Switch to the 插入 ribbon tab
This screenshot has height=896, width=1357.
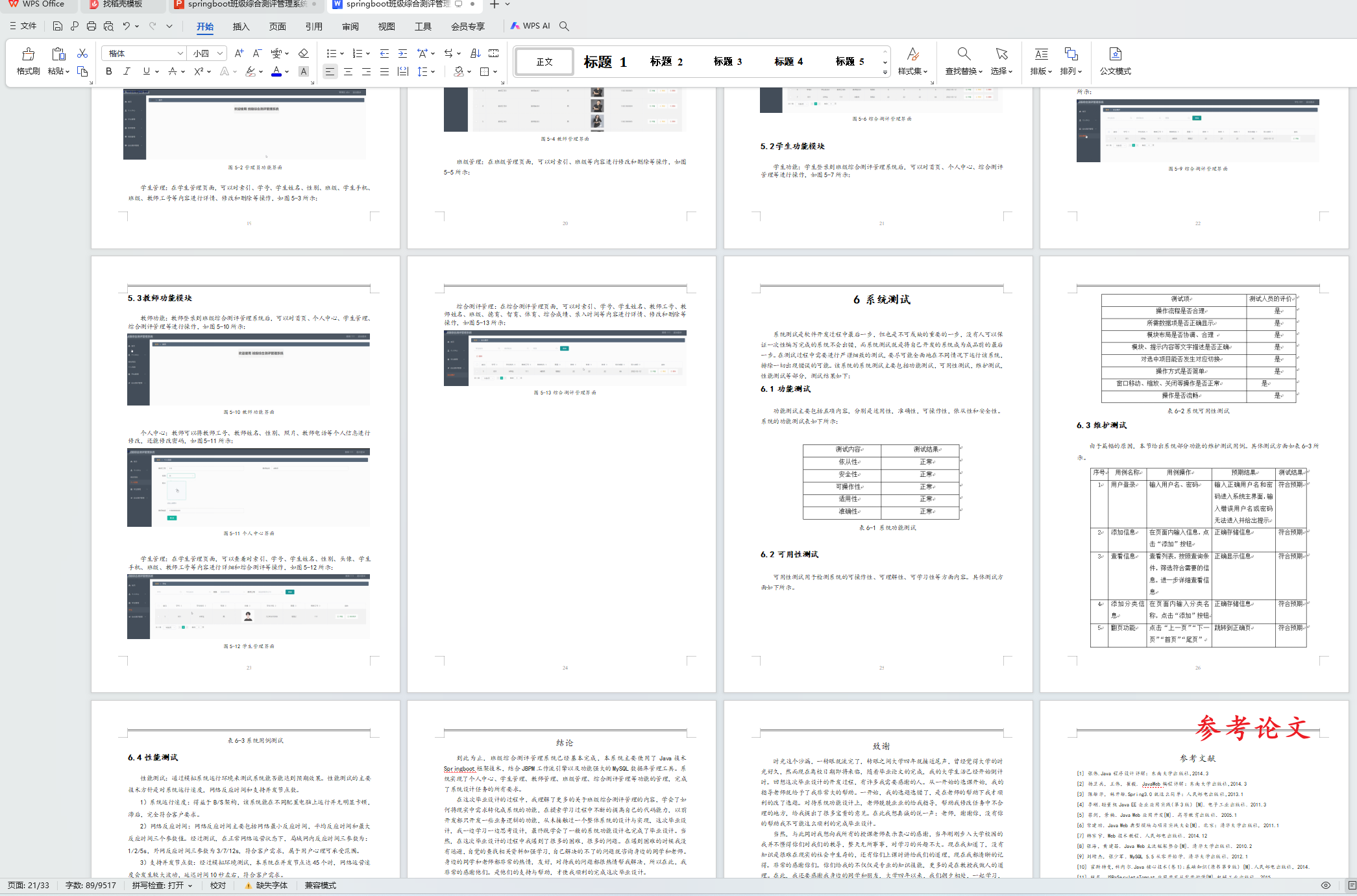click(241, 27)
